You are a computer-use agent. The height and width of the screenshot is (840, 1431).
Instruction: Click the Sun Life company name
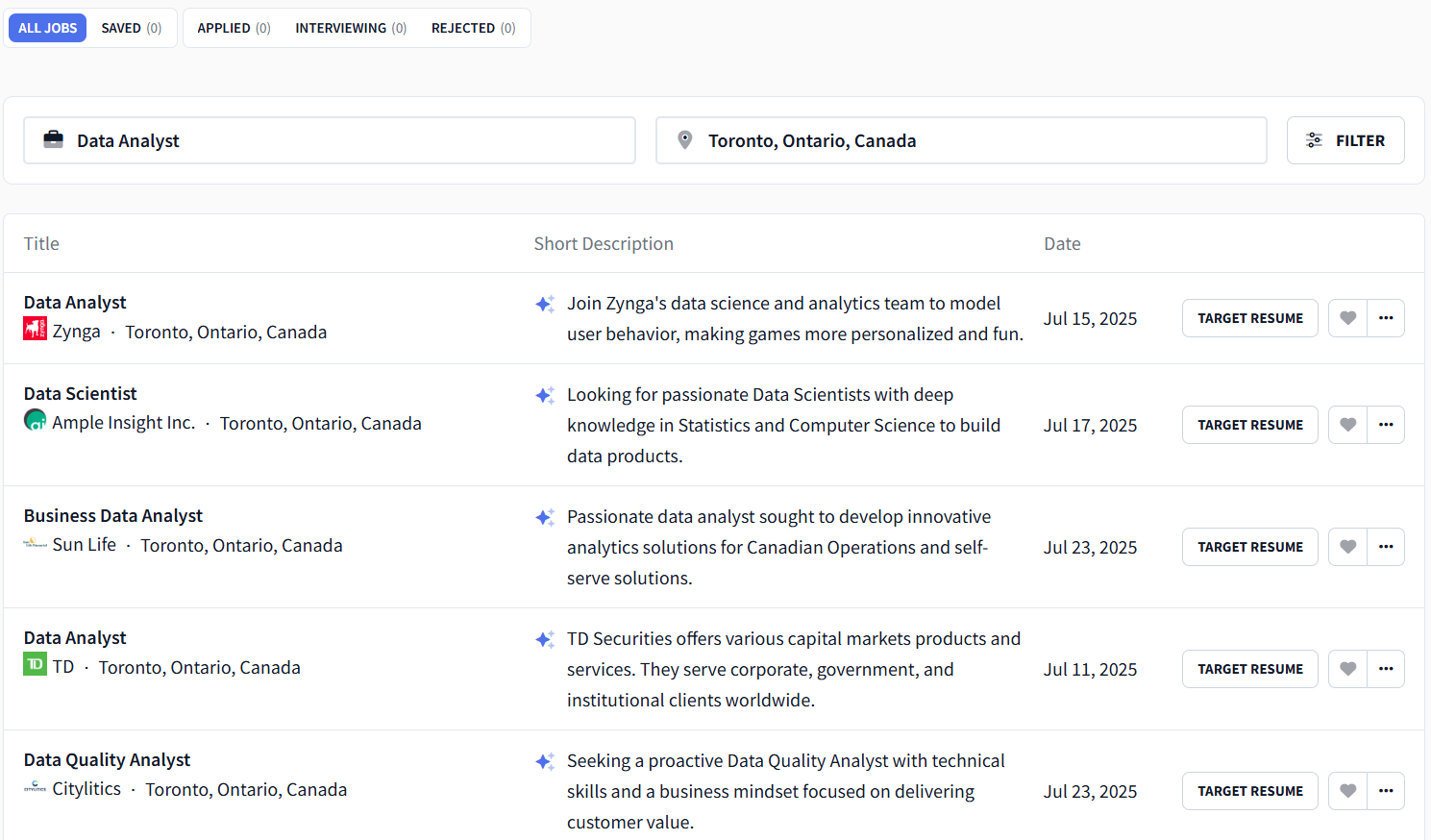[x=84, y=545]
